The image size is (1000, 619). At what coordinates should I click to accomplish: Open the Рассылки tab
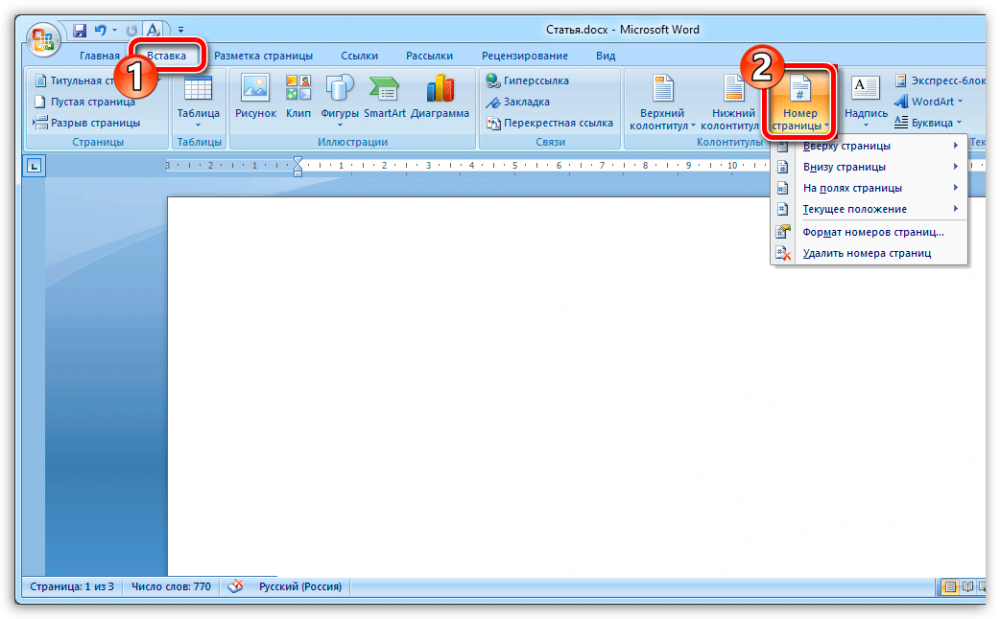[429, 56]
